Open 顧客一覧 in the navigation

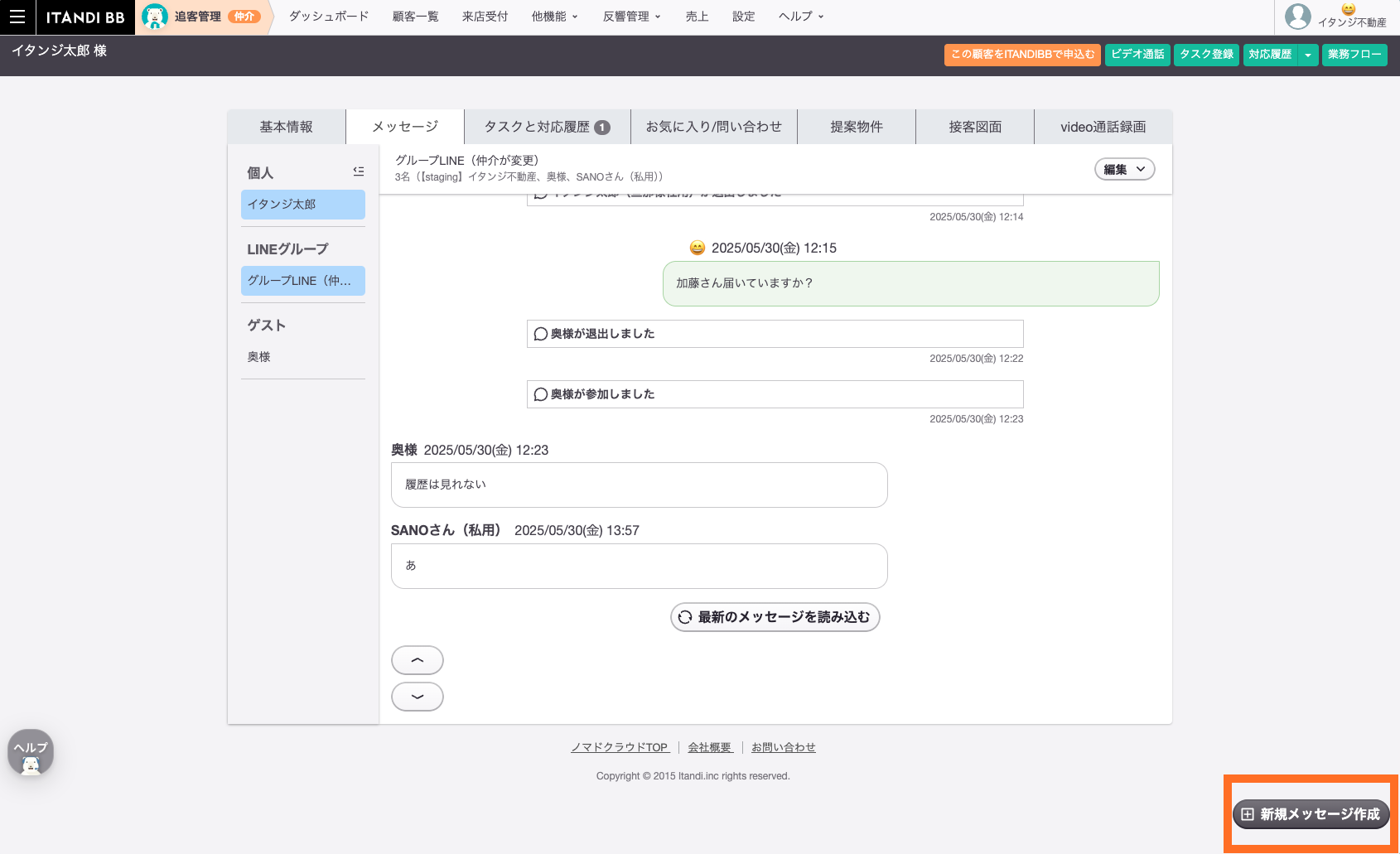pyautogui.click(x=415, y=17)
